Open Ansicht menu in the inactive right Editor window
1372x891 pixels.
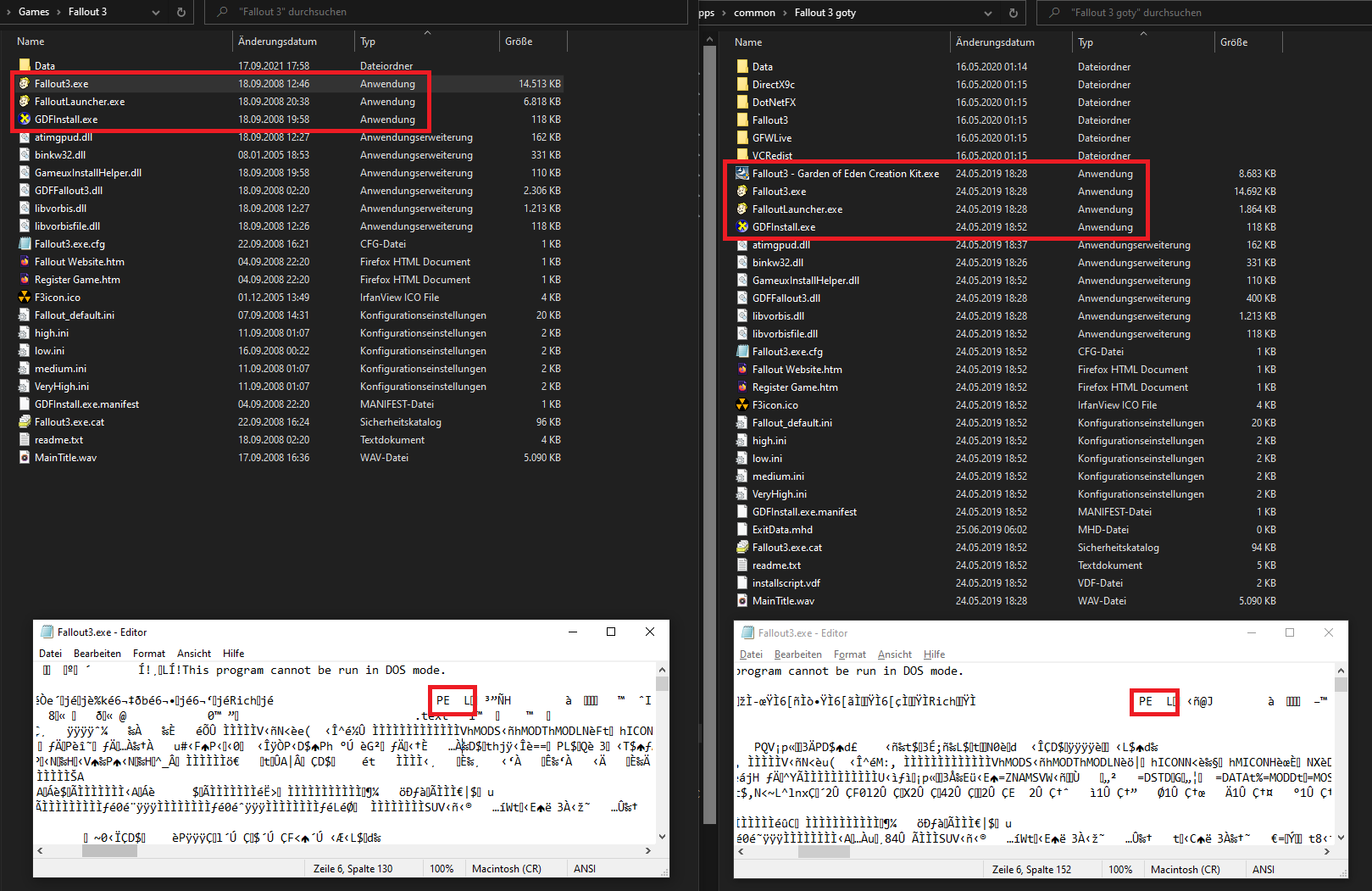(895, 654)
